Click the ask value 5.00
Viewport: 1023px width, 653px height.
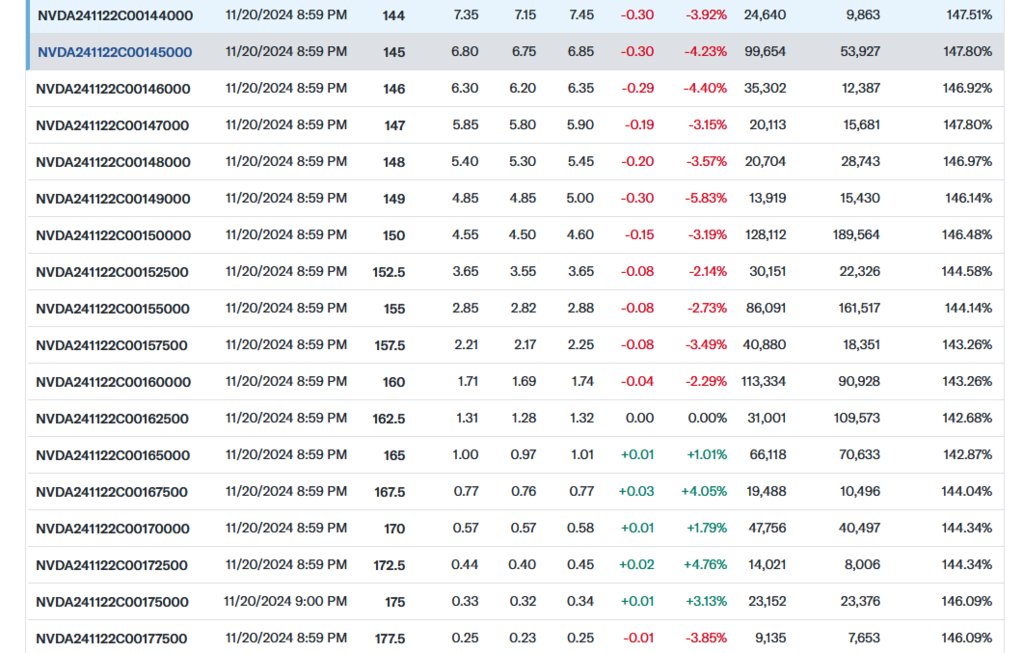click(580, 198)
